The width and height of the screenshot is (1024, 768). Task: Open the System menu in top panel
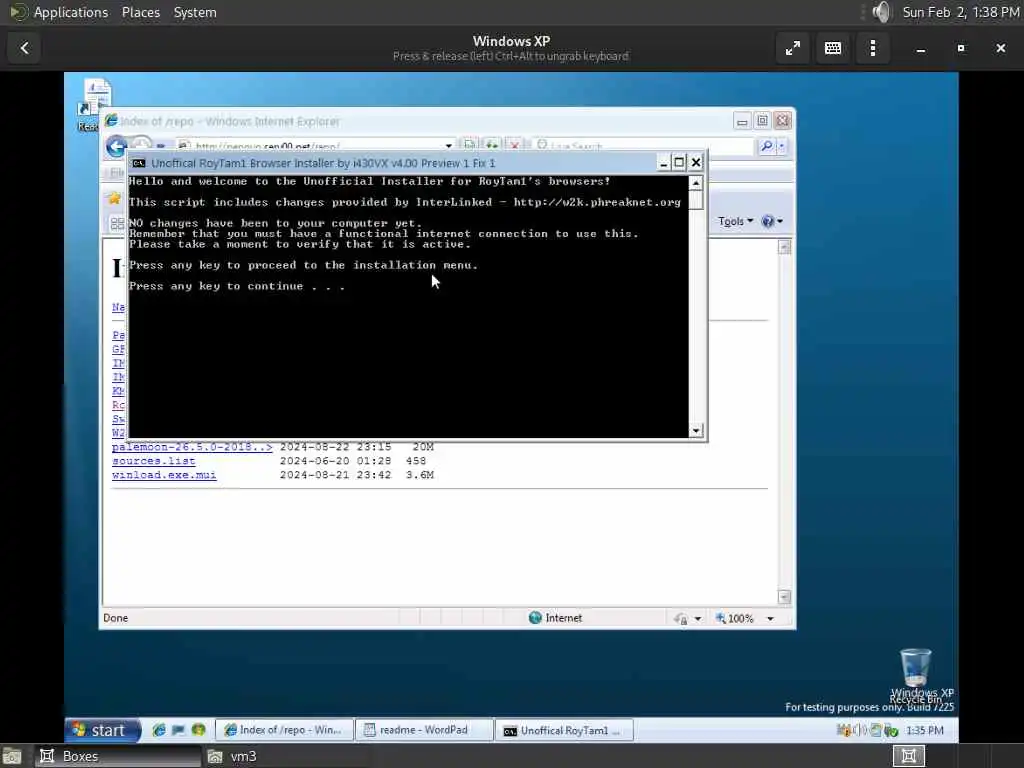coord(195,12)
